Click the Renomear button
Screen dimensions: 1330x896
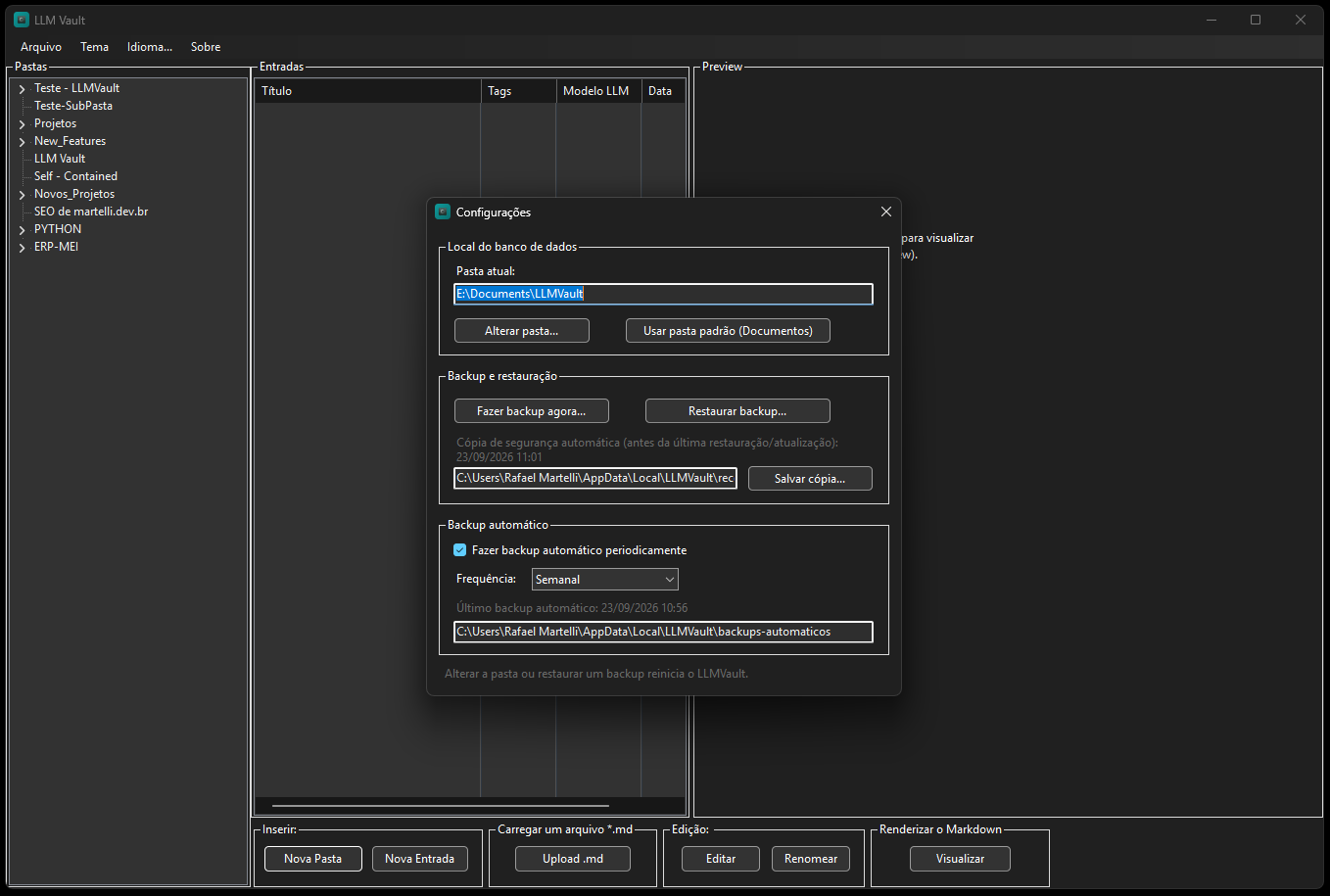click(811, 859)
